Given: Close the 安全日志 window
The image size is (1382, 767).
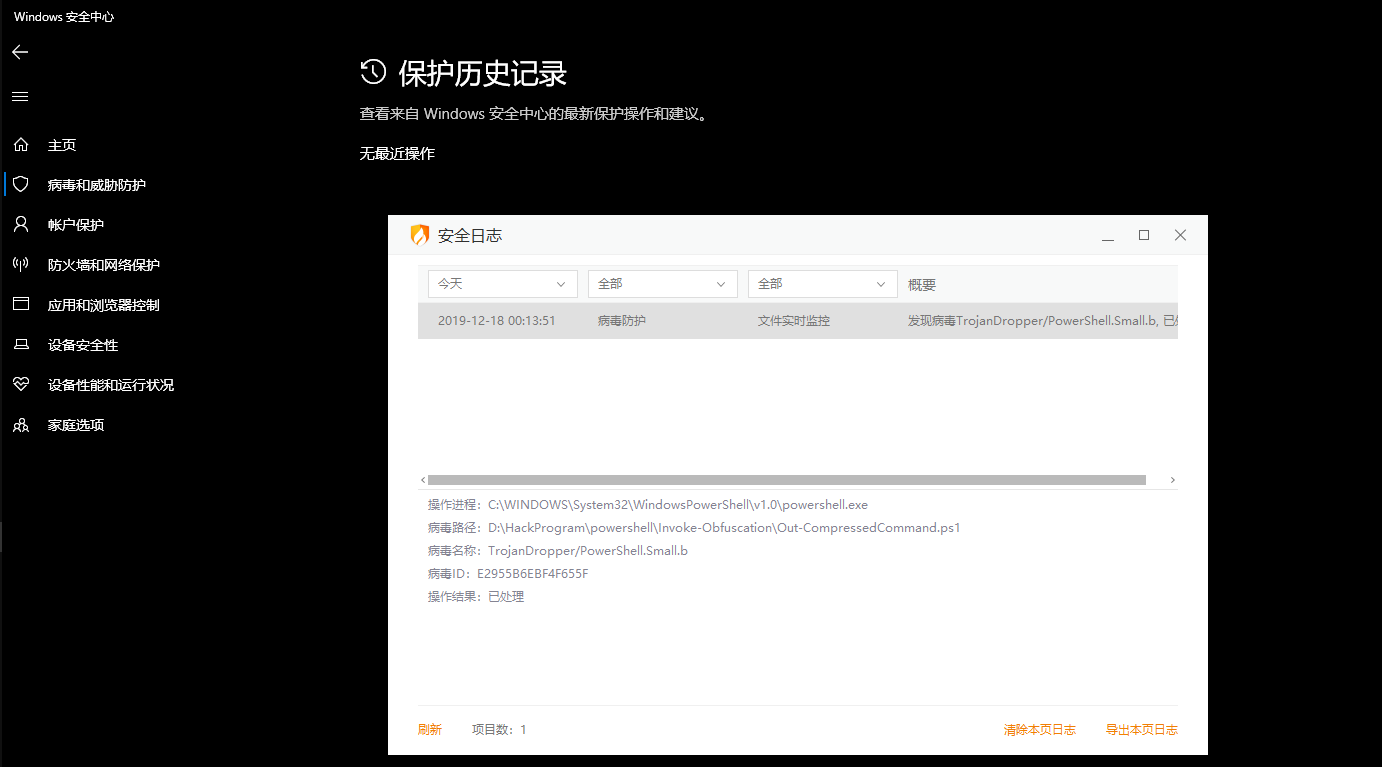Looking at the screenshot, I should coord(1180,235).
